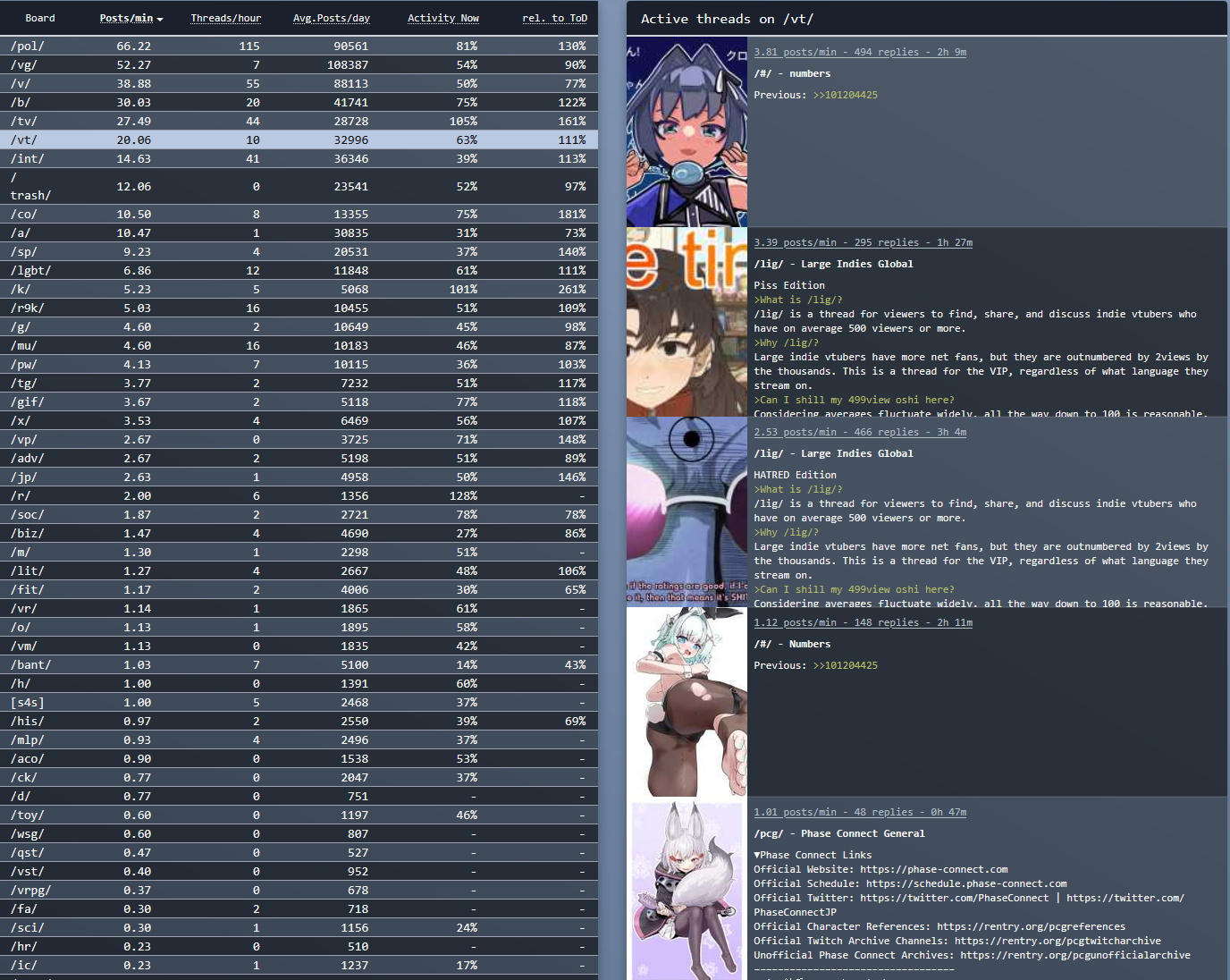The width and height of the screenshot is (1230, 980).
Task: Open thread link 1.01 posts/min 48 replies
Action: [860, 812]
